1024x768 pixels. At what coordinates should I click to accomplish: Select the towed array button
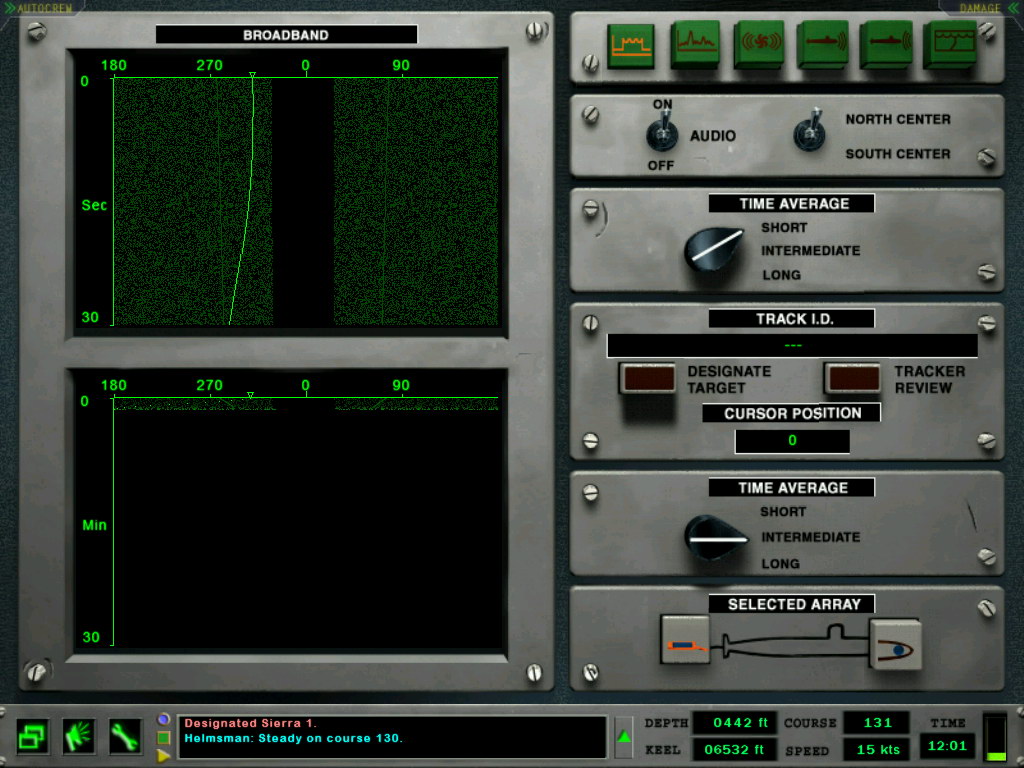click(x=684, y=639)
